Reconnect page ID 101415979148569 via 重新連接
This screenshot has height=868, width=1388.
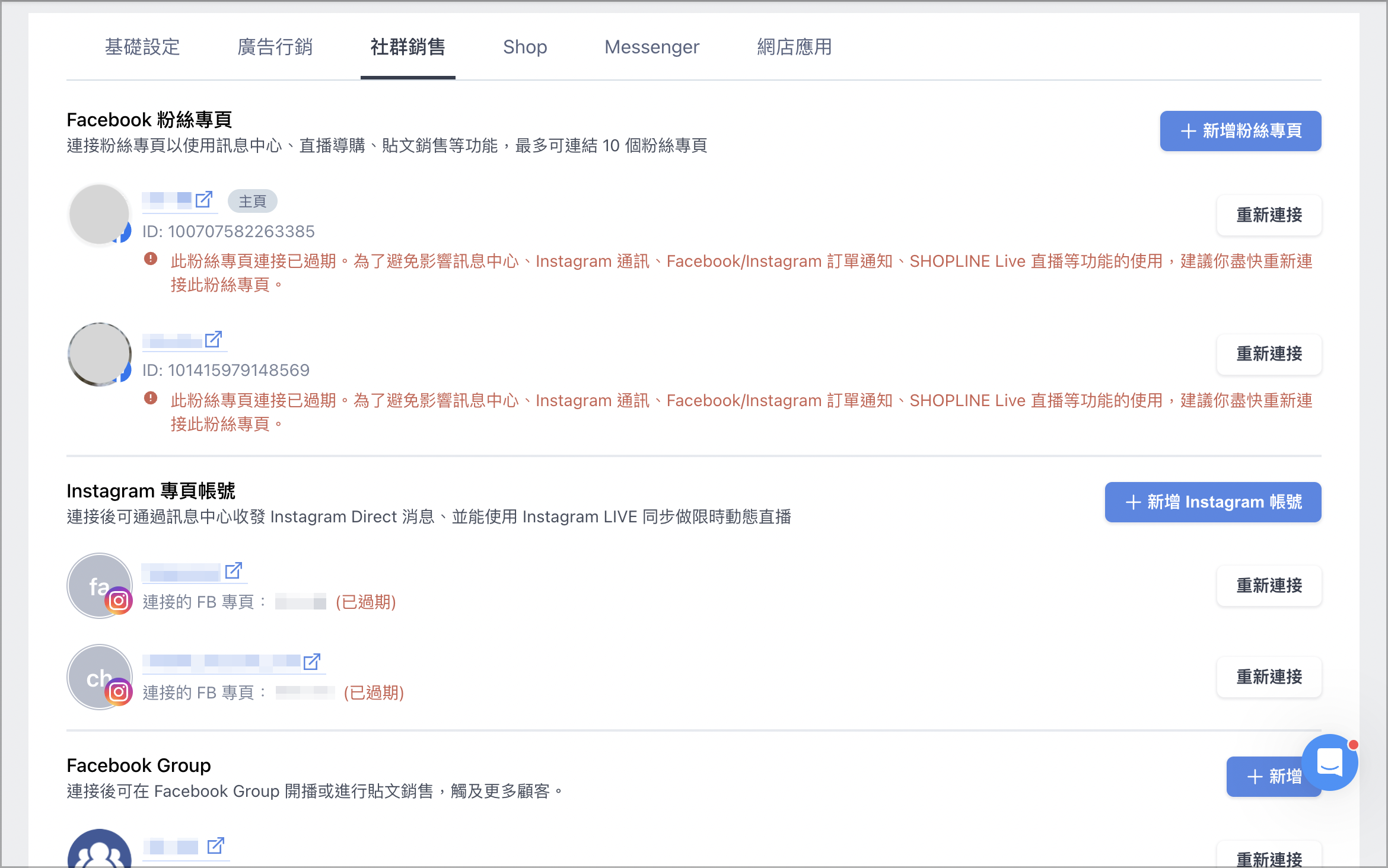(1269, 355)
